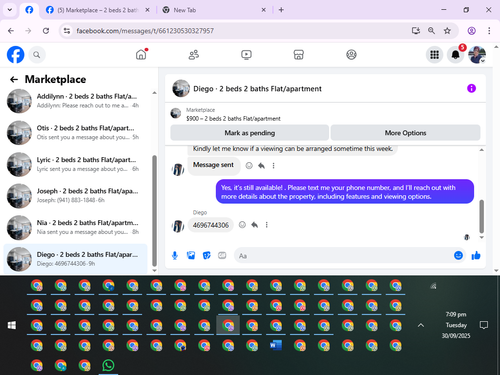The image size is (500, 375).
Task: Record a voice clip with microphone icon
Action: coord(175,256)
